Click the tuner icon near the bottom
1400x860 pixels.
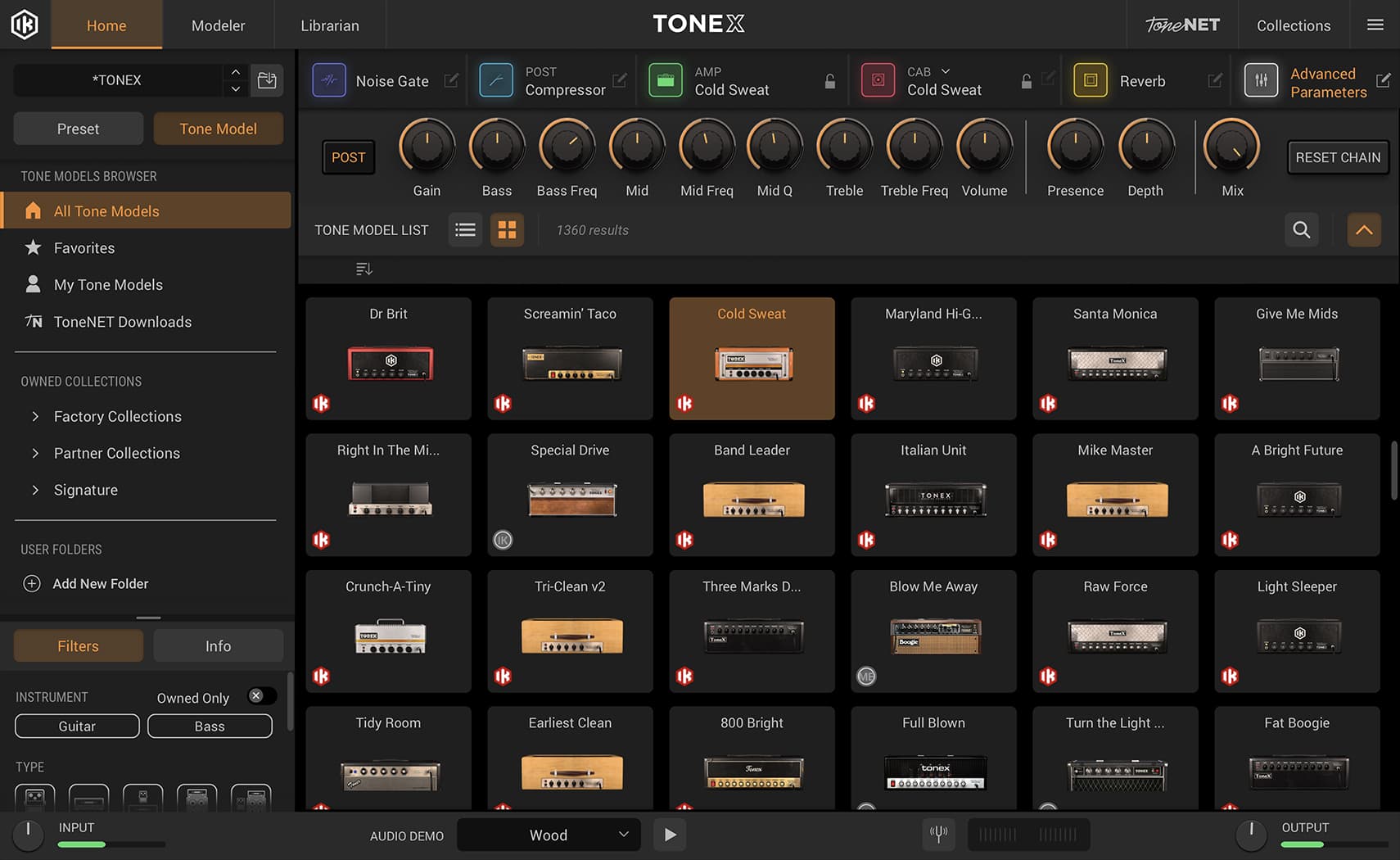click(x=938, y=835)
